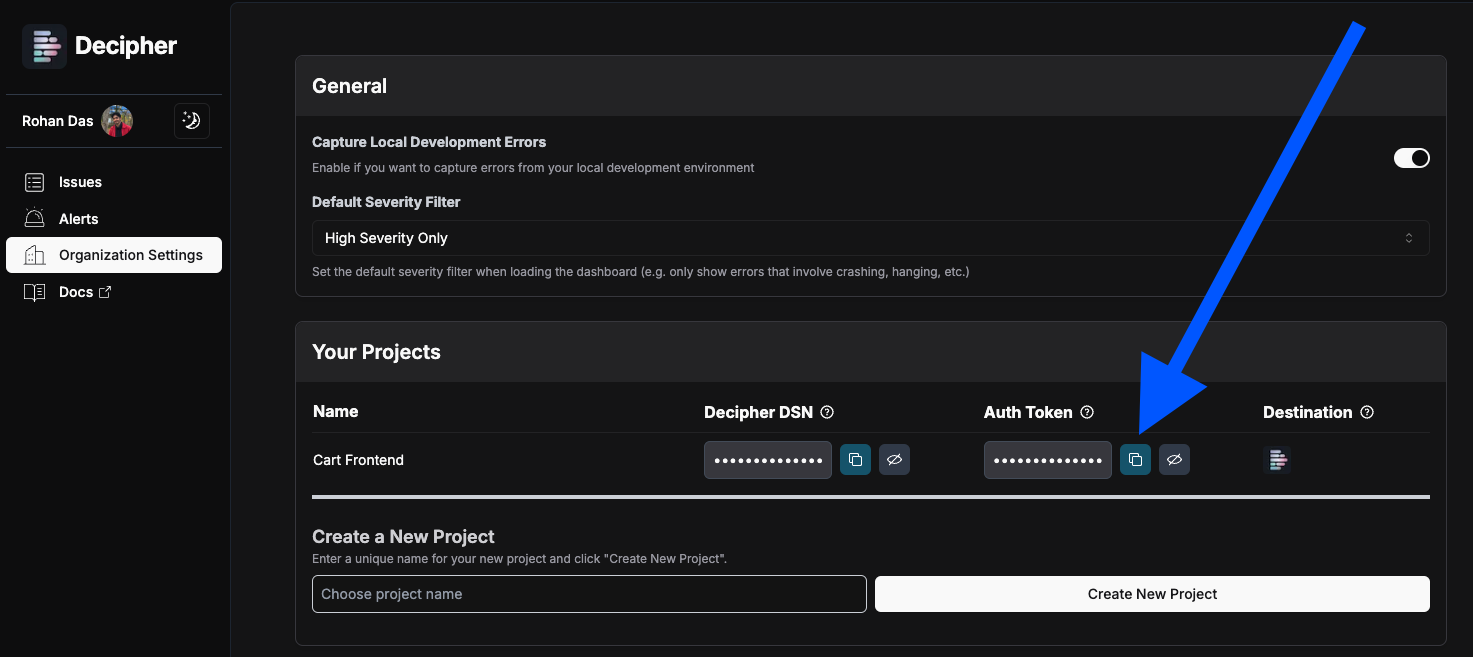Click the Decipher brand name text
Image resolution: width=1473 pixels, height=657 pixels.
tap(126, 46)
